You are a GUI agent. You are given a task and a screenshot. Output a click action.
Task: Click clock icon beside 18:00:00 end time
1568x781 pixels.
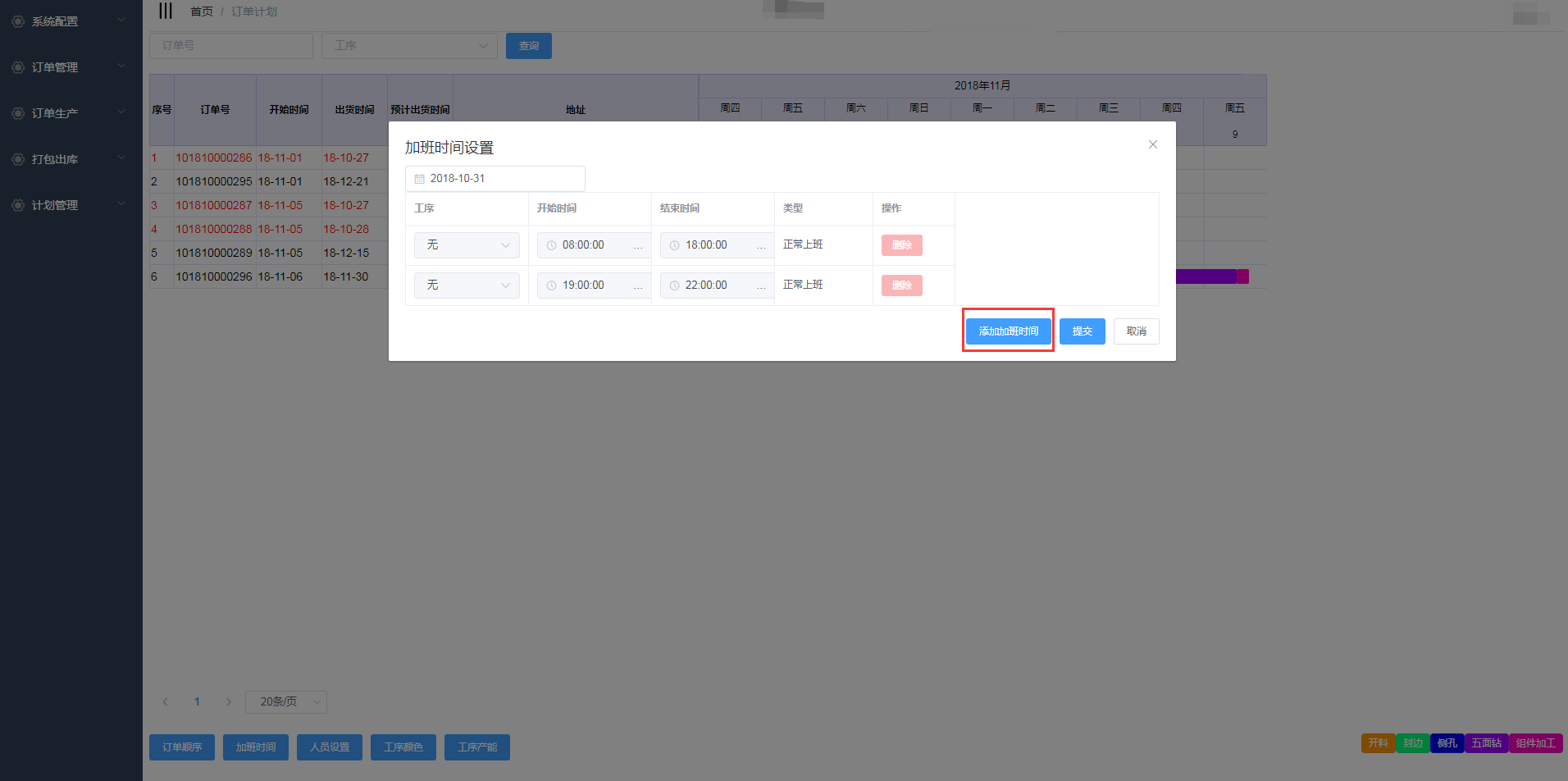click(x=674, y=245)
